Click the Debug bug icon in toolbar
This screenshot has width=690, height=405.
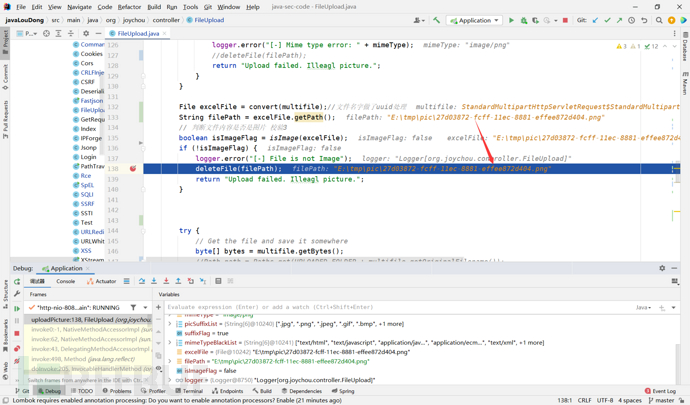tap(523, 20)
